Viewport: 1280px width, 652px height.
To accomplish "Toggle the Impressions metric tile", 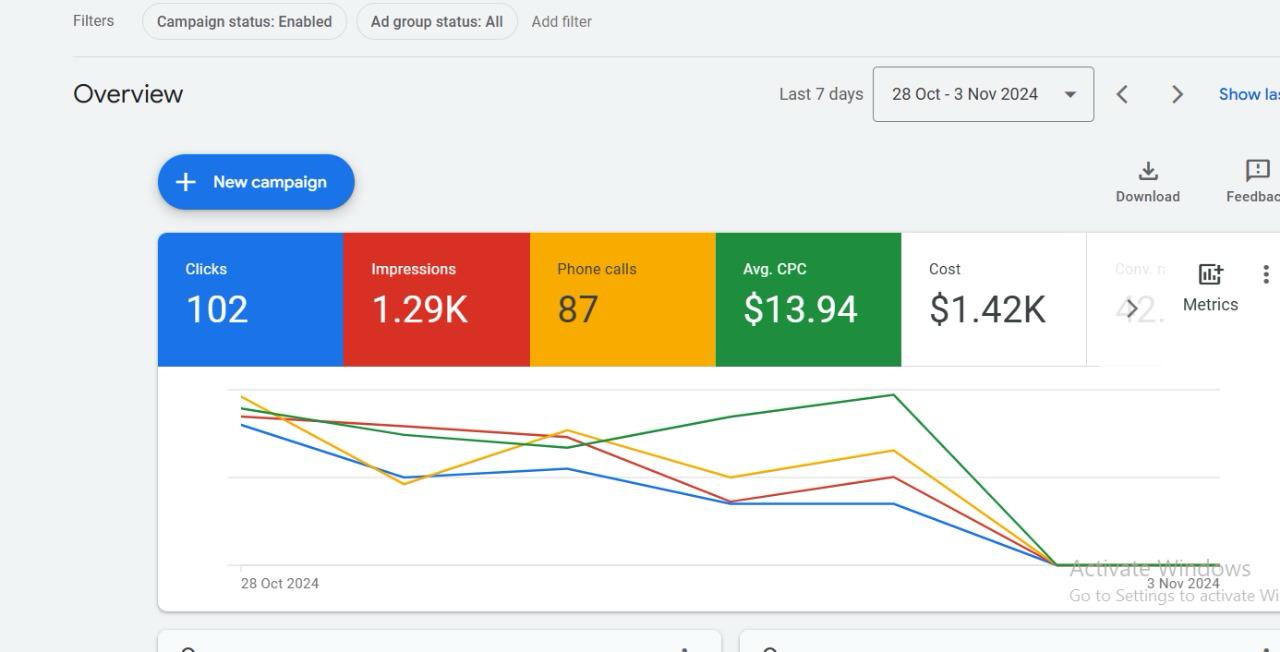I will click(436, 299).
